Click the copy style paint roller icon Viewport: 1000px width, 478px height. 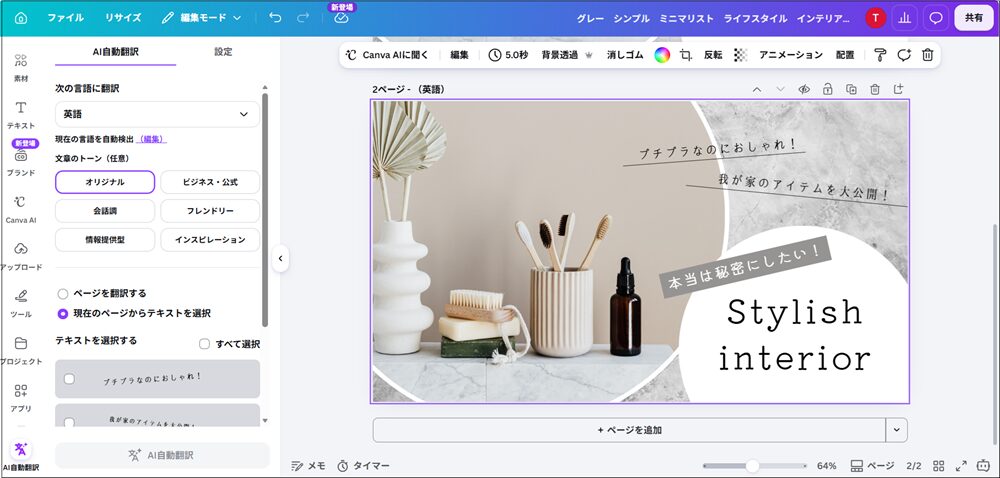[880, 55]
